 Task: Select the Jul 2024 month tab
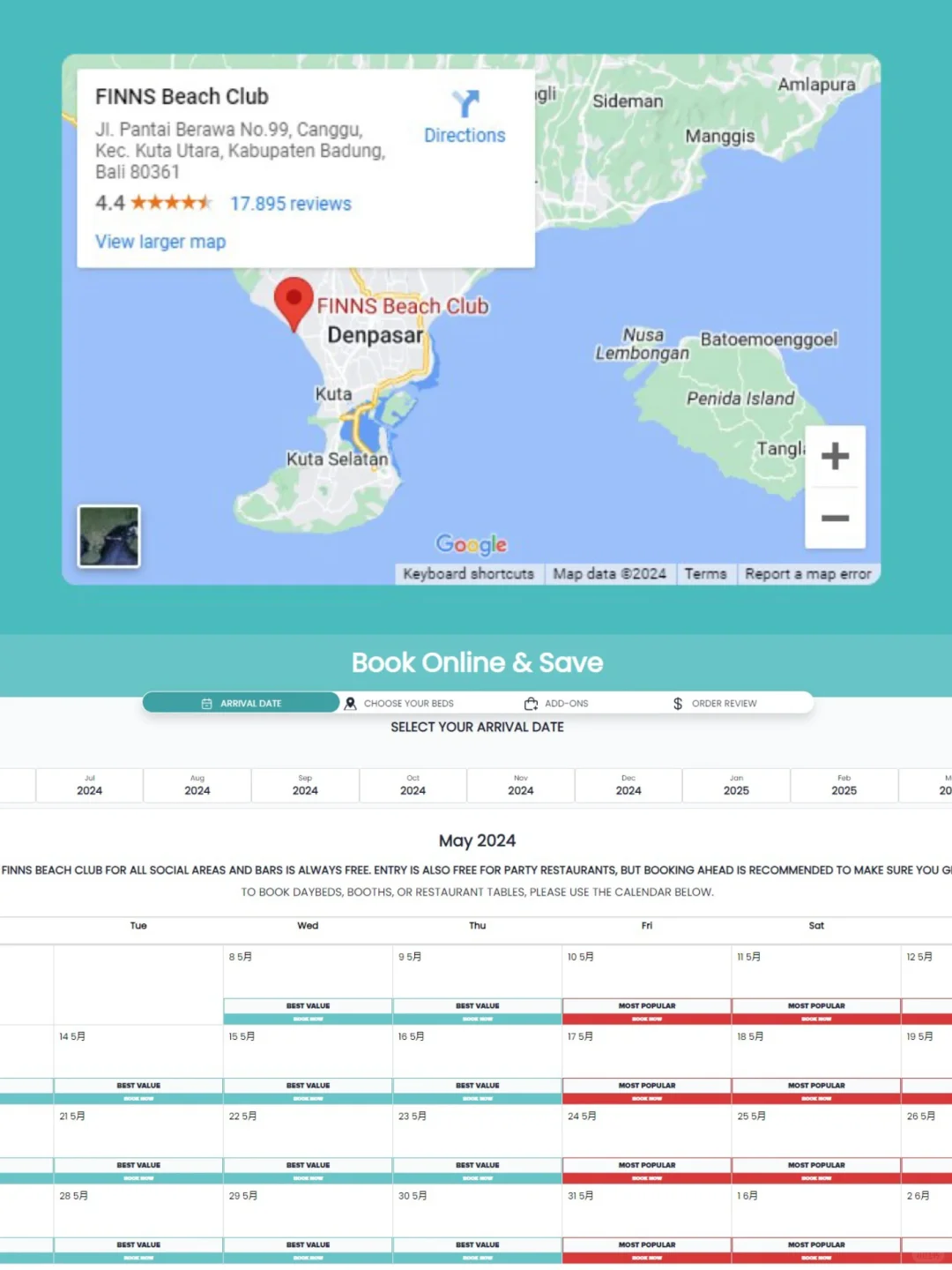click(90, 785)
